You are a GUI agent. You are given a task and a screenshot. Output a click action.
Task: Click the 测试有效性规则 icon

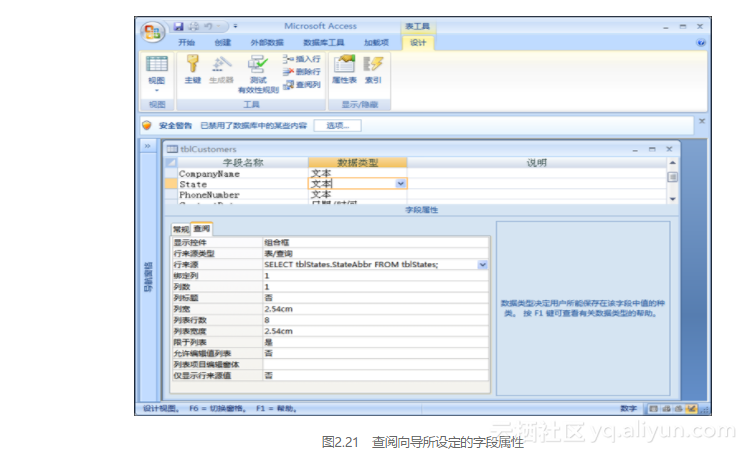click(258, 64)
